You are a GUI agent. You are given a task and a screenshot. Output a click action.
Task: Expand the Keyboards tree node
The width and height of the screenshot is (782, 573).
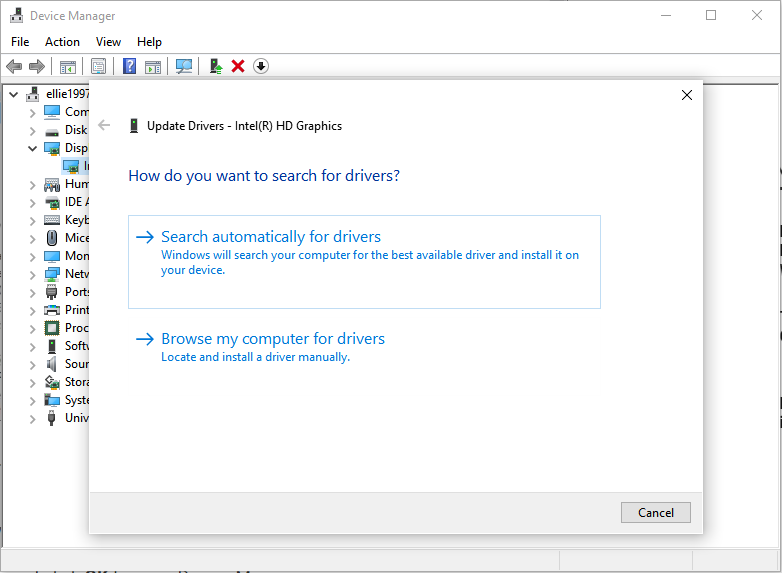(x=33, y=220)
